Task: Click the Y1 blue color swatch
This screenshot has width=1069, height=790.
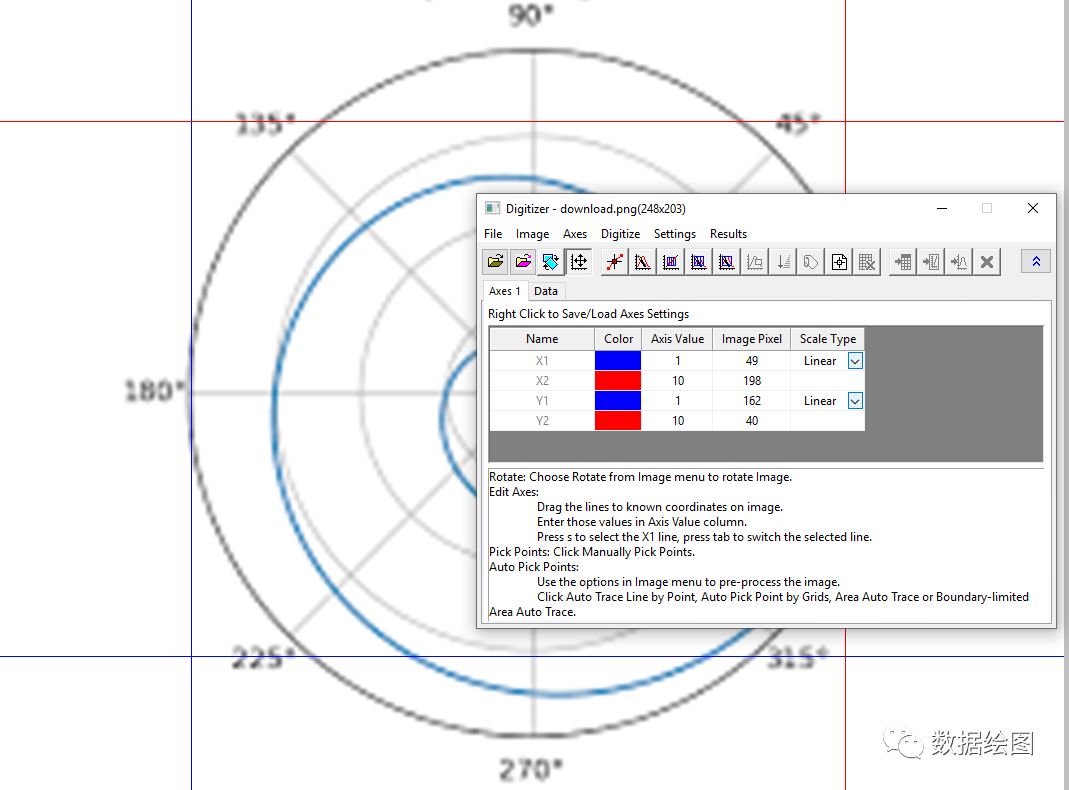Action: [618, 401]
